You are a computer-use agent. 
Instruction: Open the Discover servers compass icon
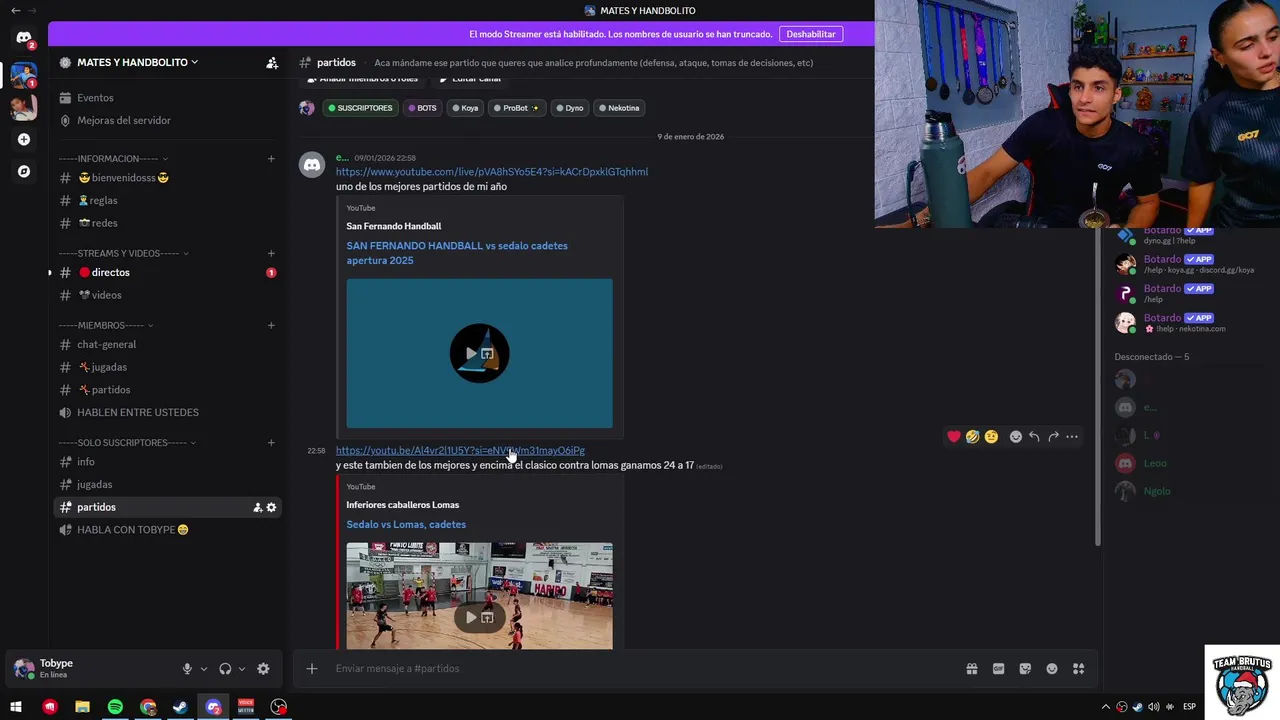coord(24,171)
